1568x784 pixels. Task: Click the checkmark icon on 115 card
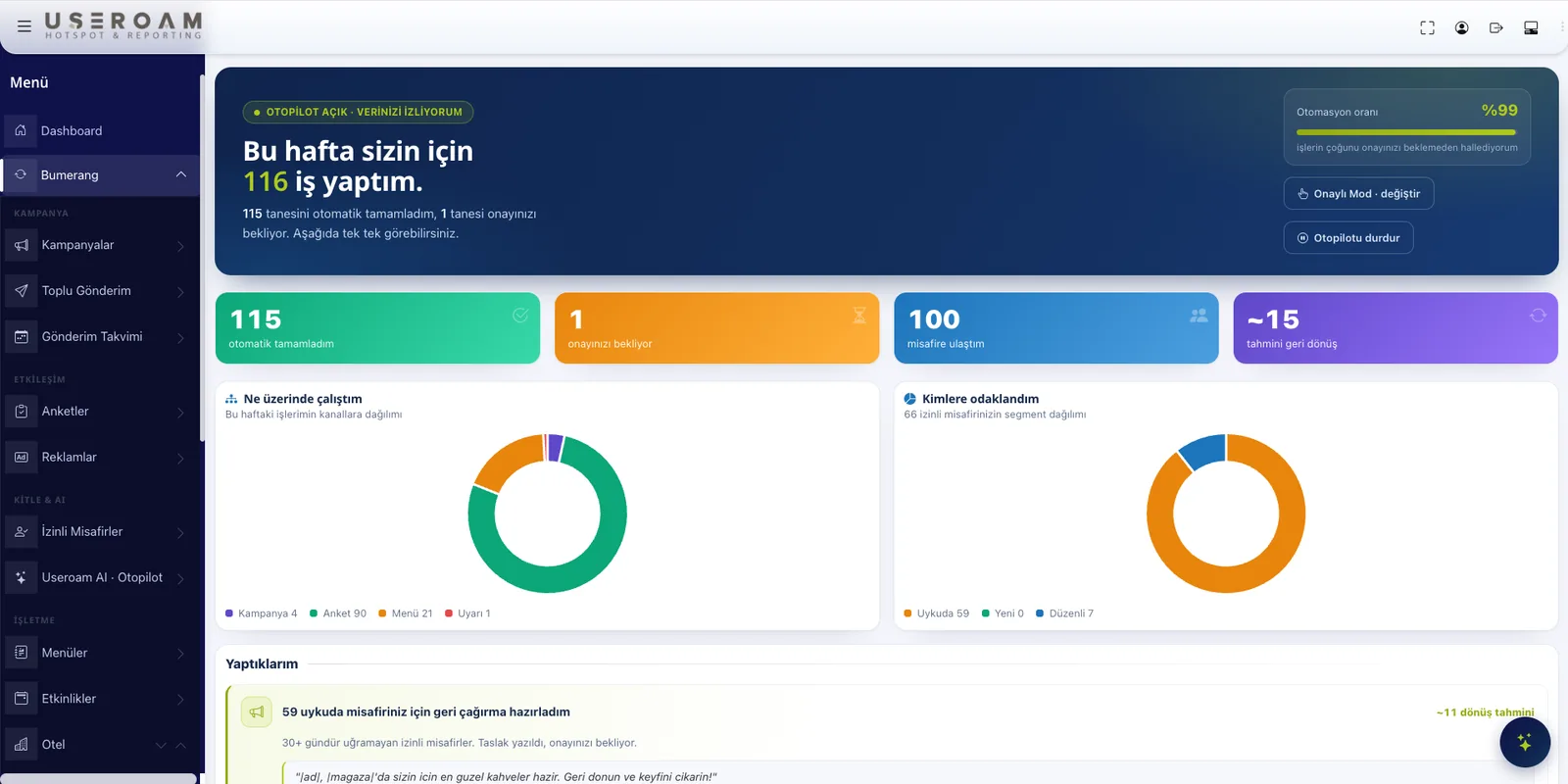pos(520,315)
